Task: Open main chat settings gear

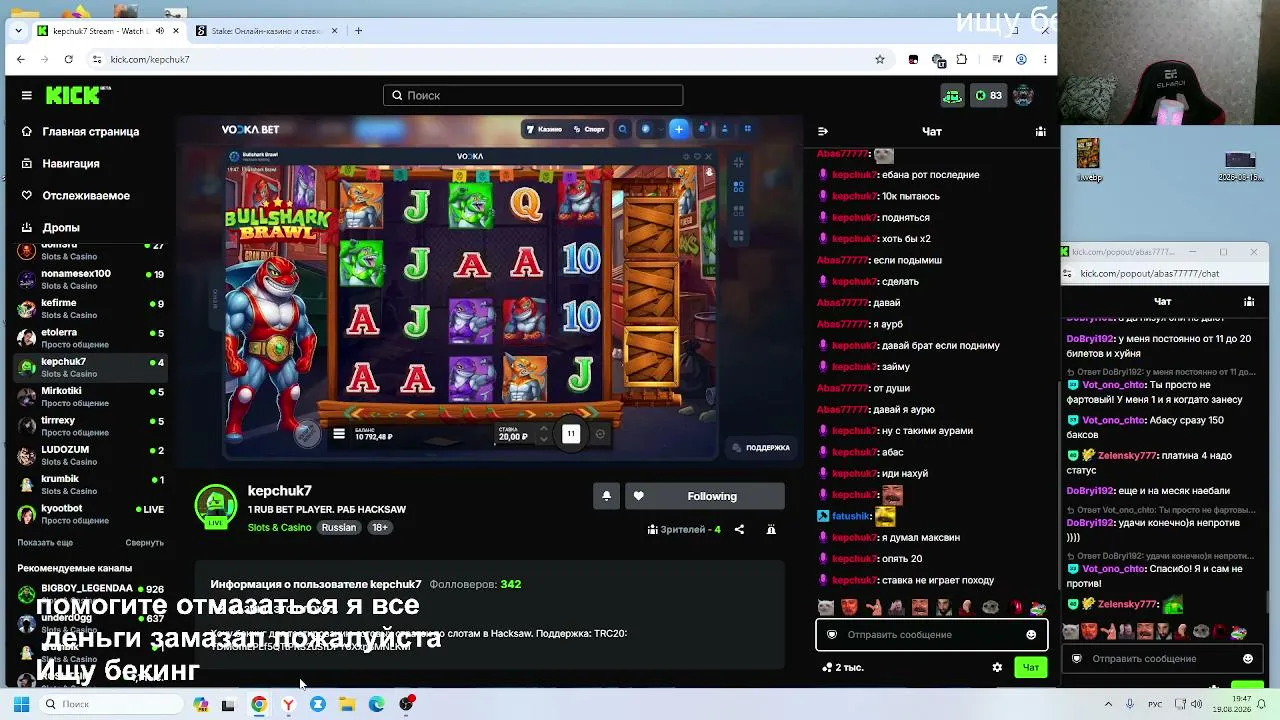Action: click(997, 667)
